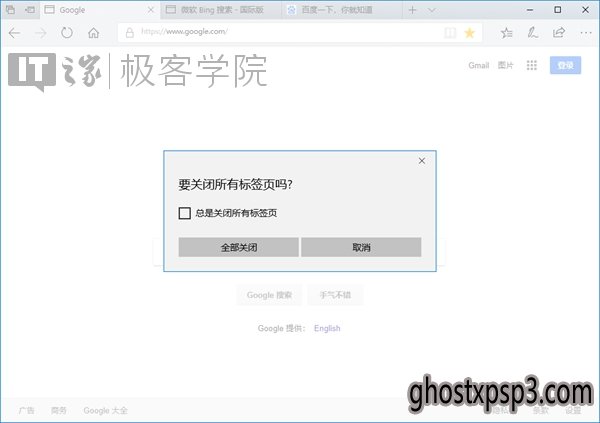Open the 广告 footer link
Image resolution: width=600 pixels, height=423 pixels.
(x=26, y=410)
